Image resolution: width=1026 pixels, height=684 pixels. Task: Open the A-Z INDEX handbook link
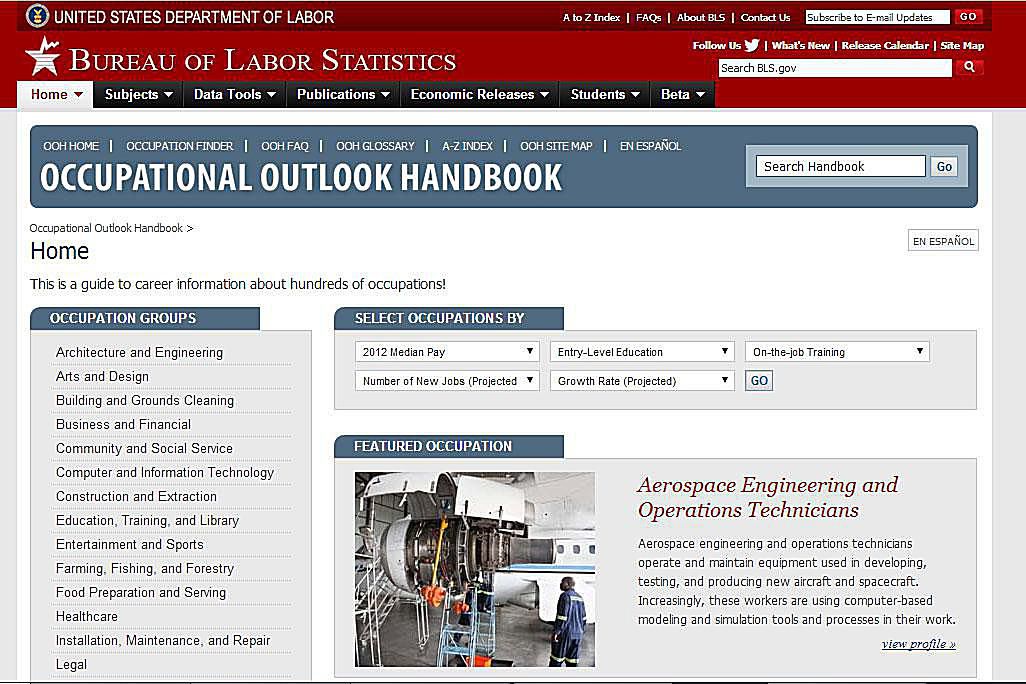[x=467, y=146]
